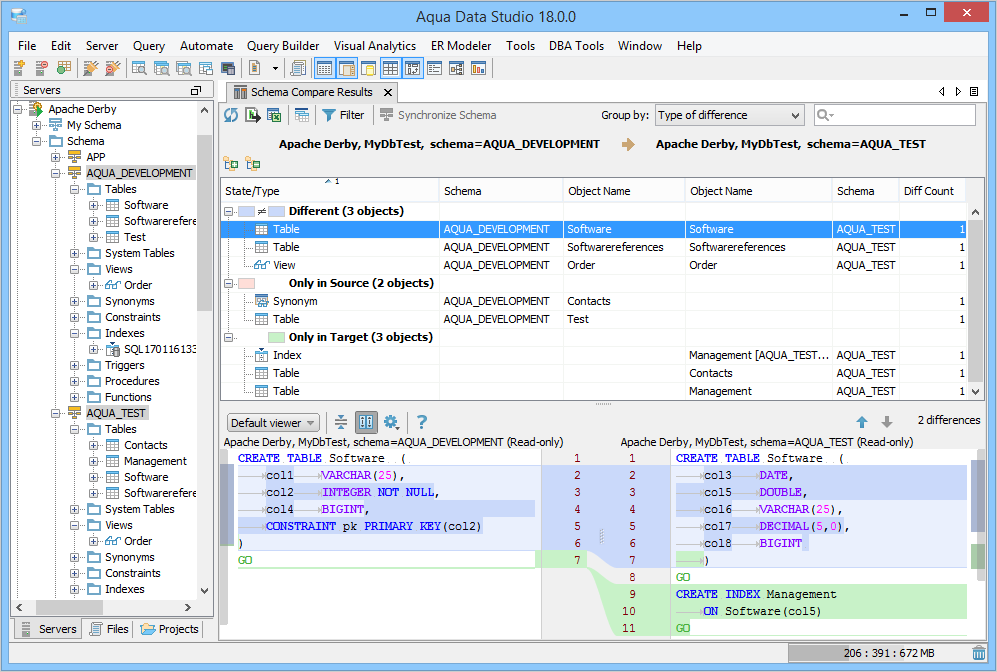Image resolution: width=997 pixels, height=672 pixels.
Task: Expand the My Schema tree node
Action: point(37,125)
